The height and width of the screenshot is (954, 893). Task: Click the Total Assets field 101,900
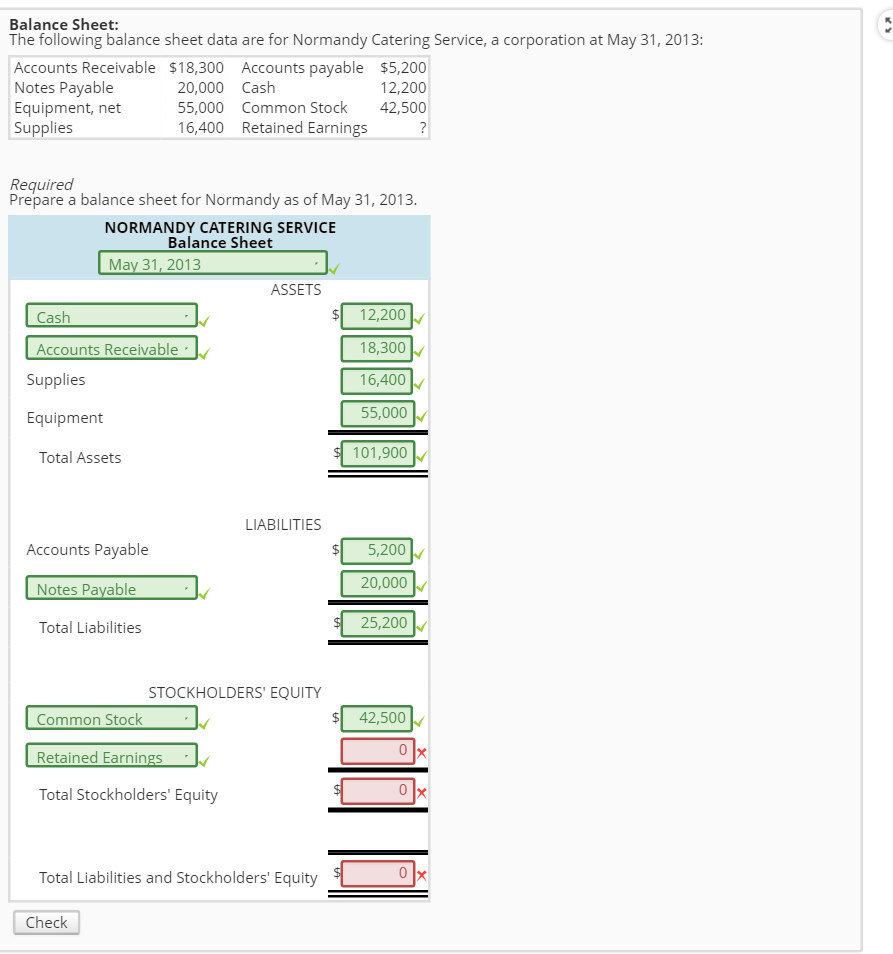click(377, 453)
